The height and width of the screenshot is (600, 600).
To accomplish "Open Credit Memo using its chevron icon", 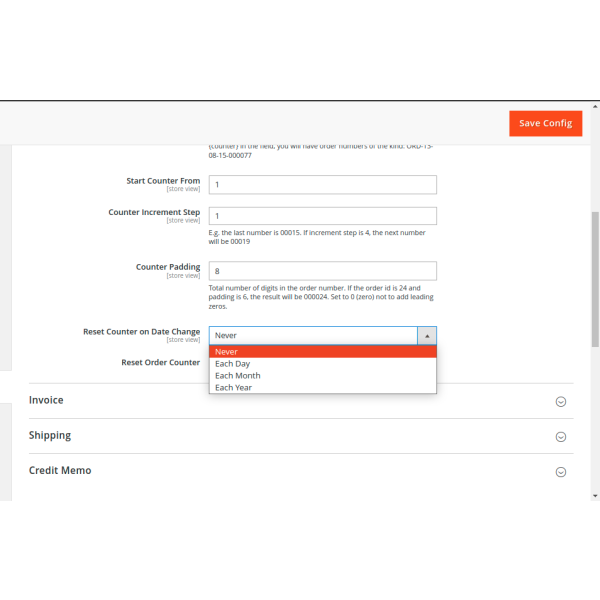I will tap(560, 472).
